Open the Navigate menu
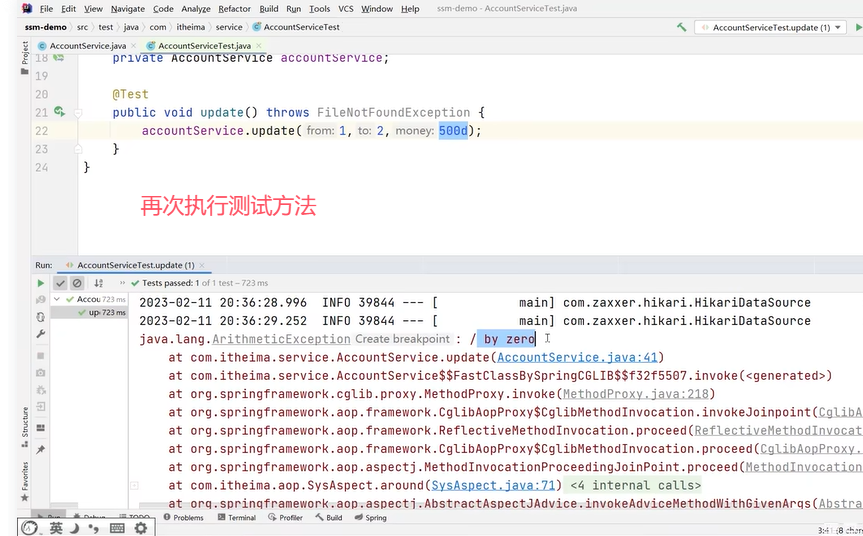This screenshot has height=536, width=863. [128, 9]
